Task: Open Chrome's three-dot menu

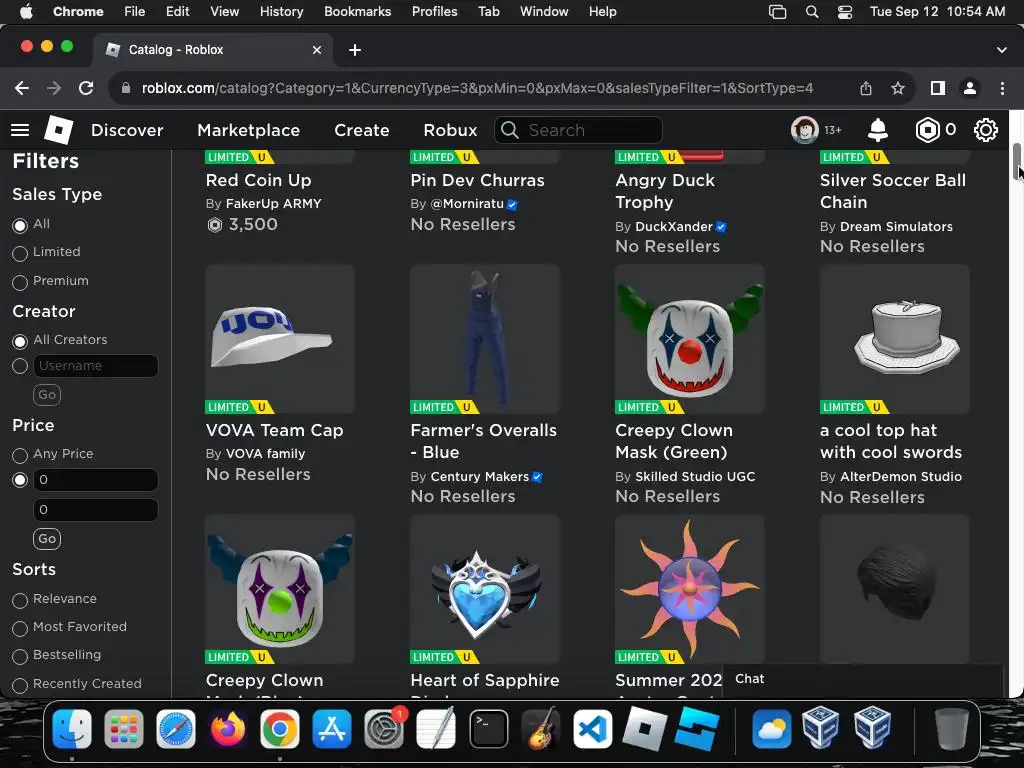Action: pos(1002,88)
